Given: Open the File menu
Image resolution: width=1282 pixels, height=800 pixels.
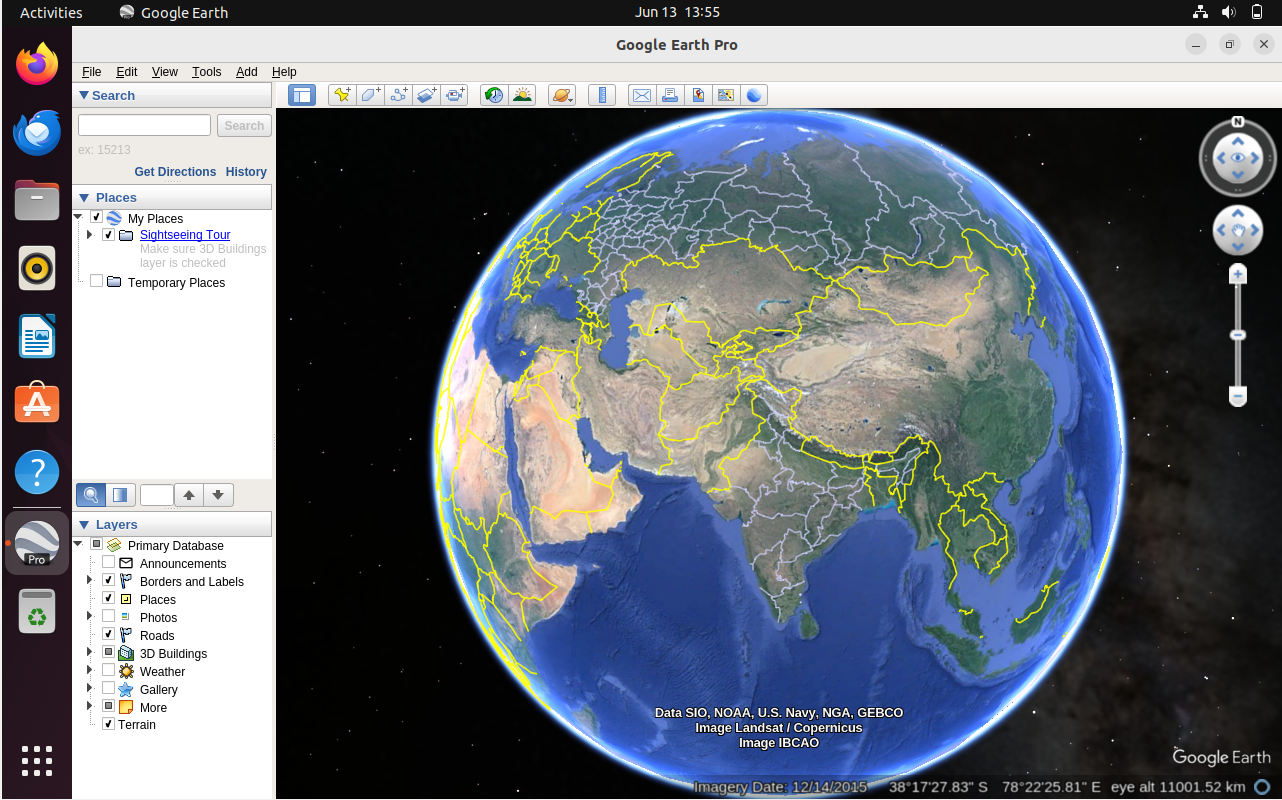Looking at the screenshot, I should point(92,72).
